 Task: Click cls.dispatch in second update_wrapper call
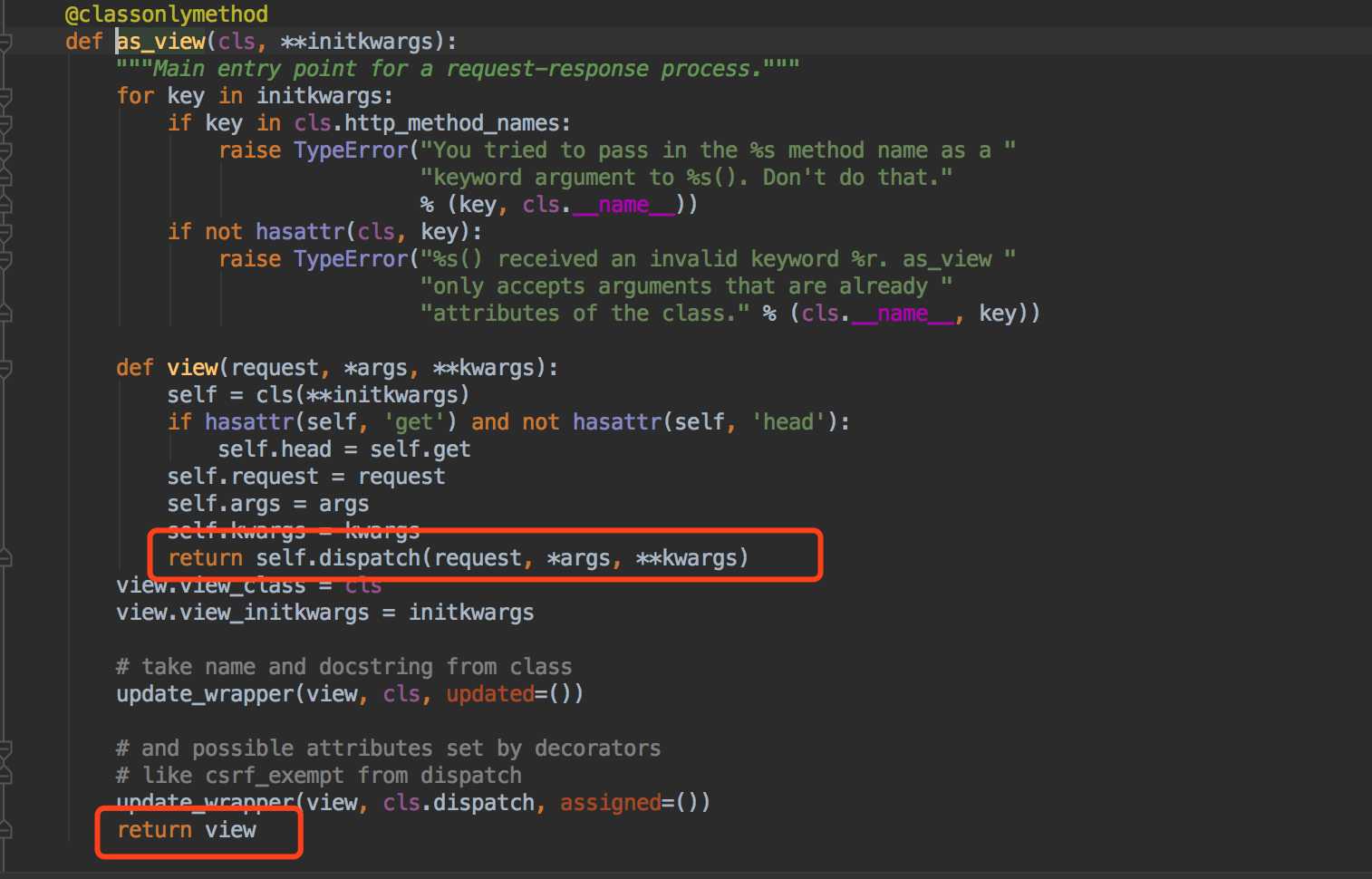pos(459,803)
